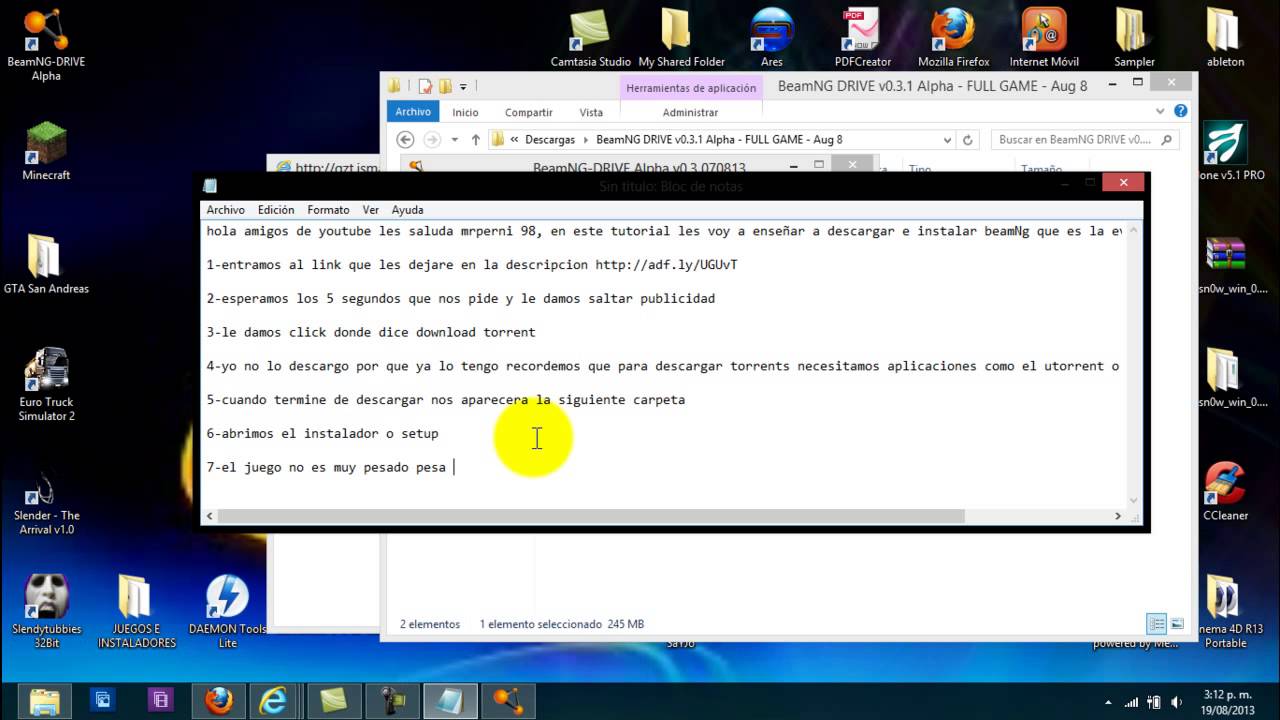Open Notepad's Archivo menu
The image size is (1280, 720).
click(x=225, y=210)
